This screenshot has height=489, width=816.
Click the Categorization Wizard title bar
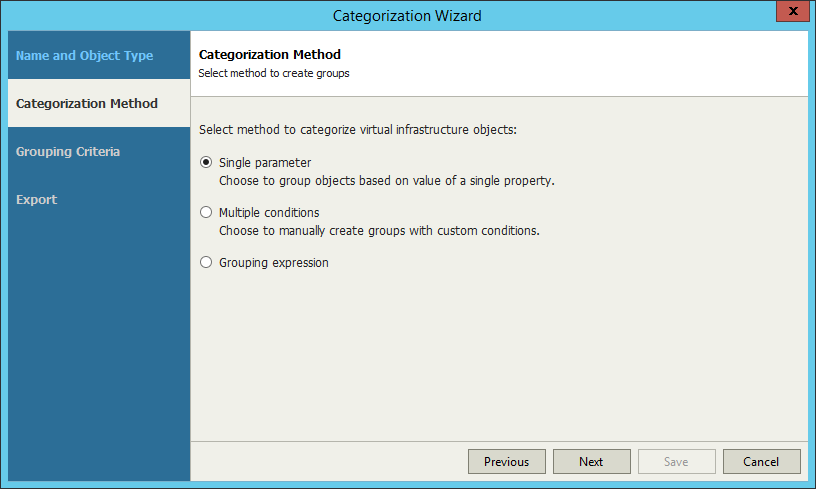point(407,16)
